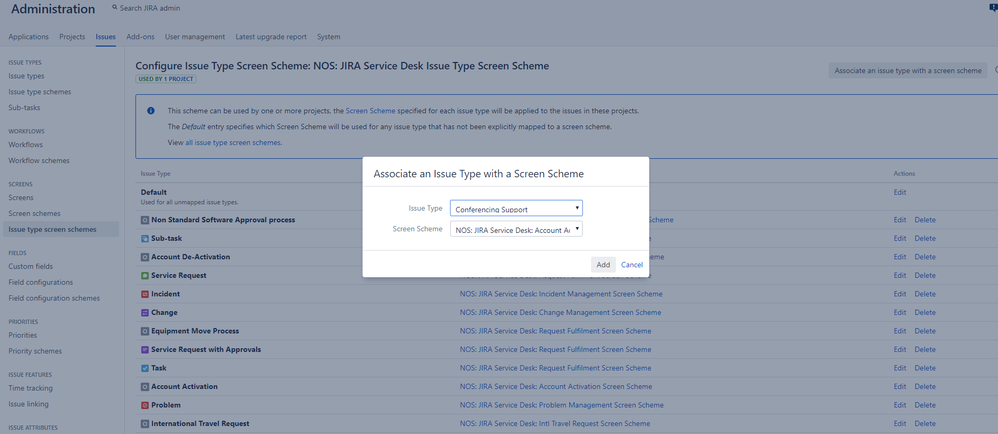Screen dimensions: 998x434
Task: Open the Projects tab
Action: tap(72, 37)
